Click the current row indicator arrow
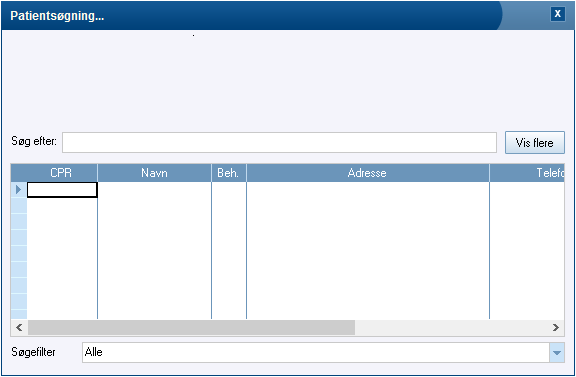 19,190
